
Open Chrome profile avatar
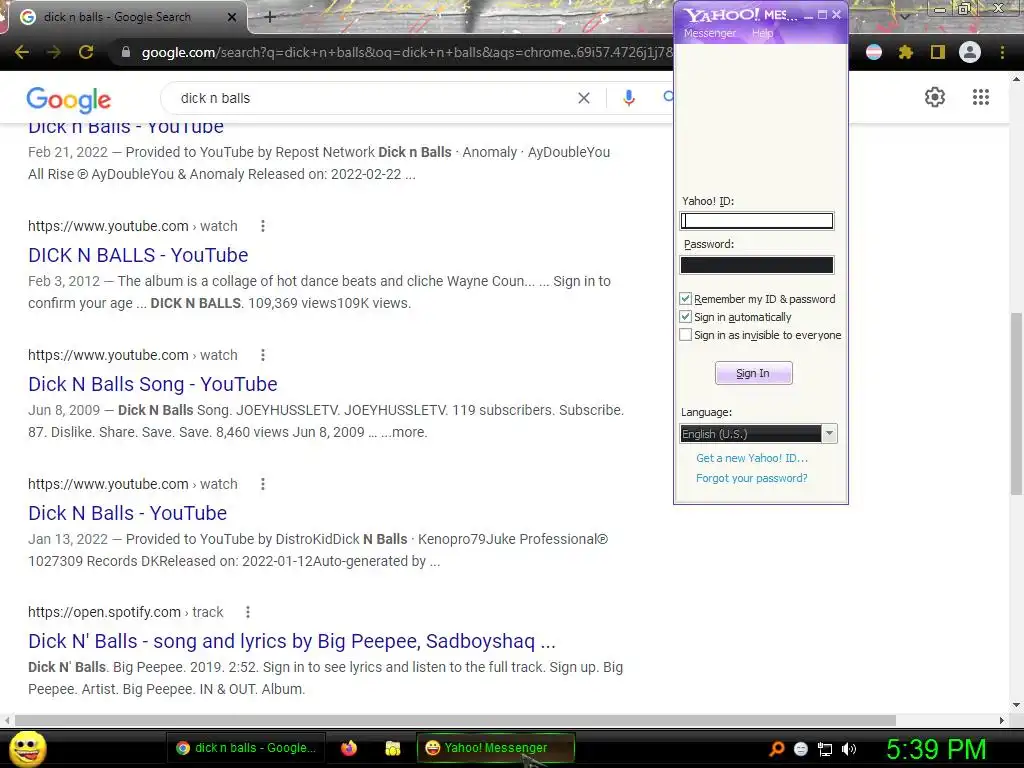pyautogui.click(x=970, y=52)
